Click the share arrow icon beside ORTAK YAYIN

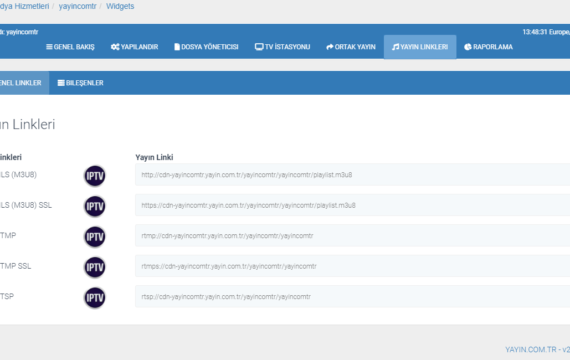(x=330, y=47)
